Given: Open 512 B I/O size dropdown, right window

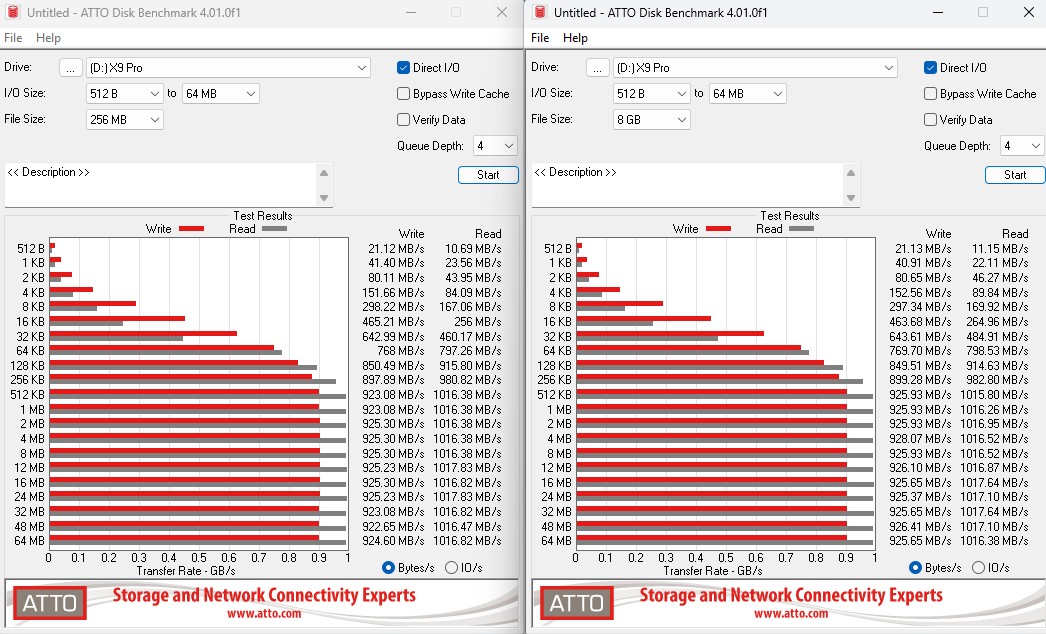Looking at the screenshot, I should pos(651,93).
